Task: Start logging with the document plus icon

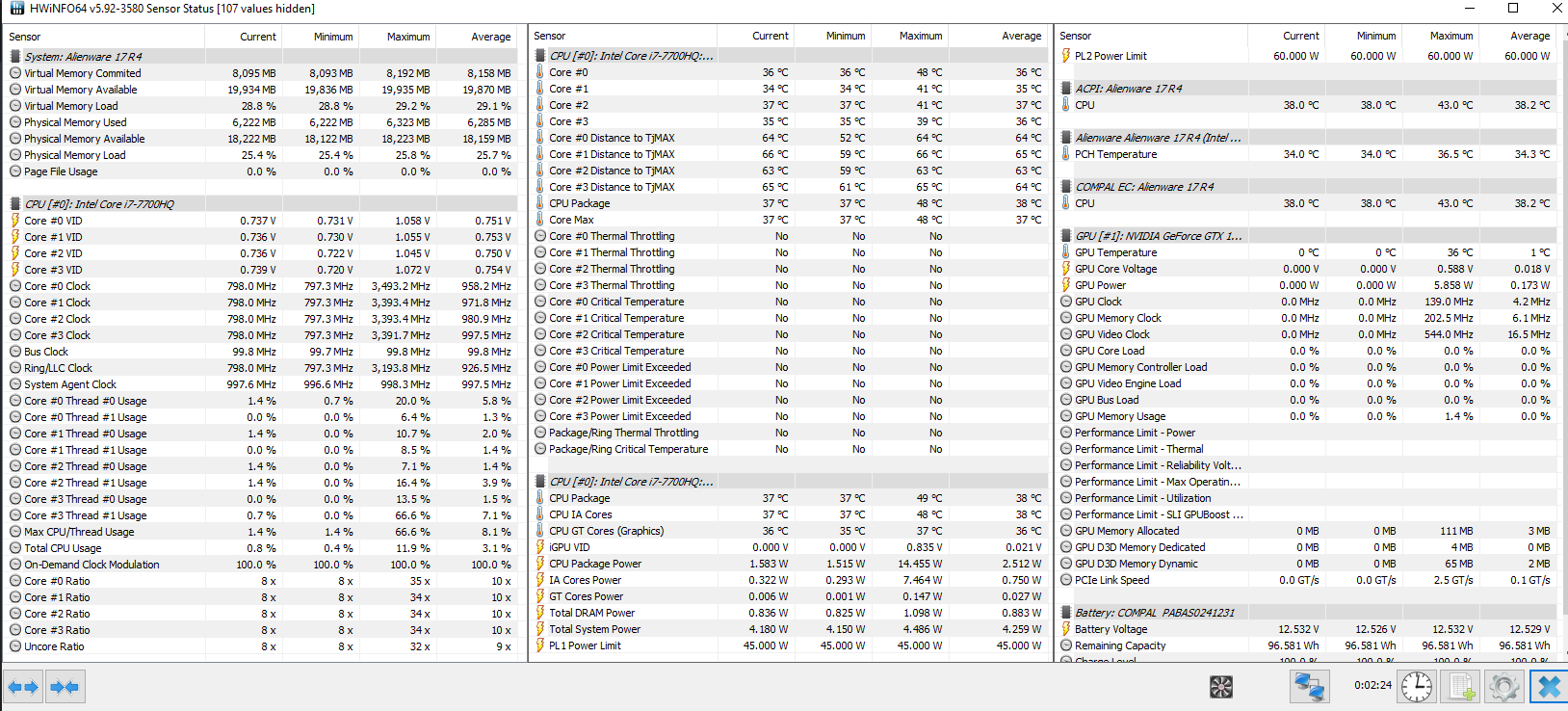Action: pyautogui.click(x=1461, y=687)
